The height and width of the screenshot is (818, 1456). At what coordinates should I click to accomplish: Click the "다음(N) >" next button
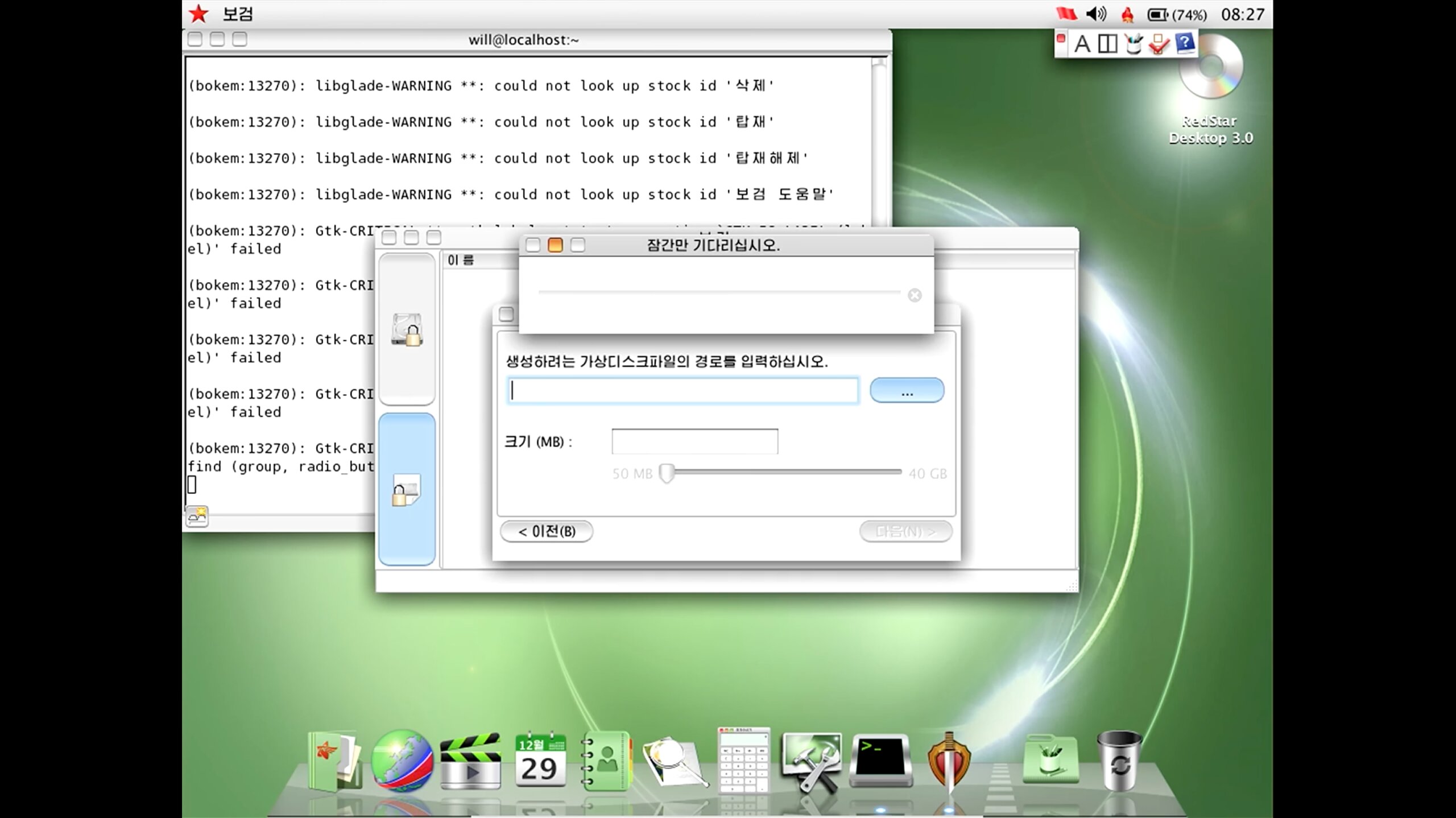coord(905,531)
